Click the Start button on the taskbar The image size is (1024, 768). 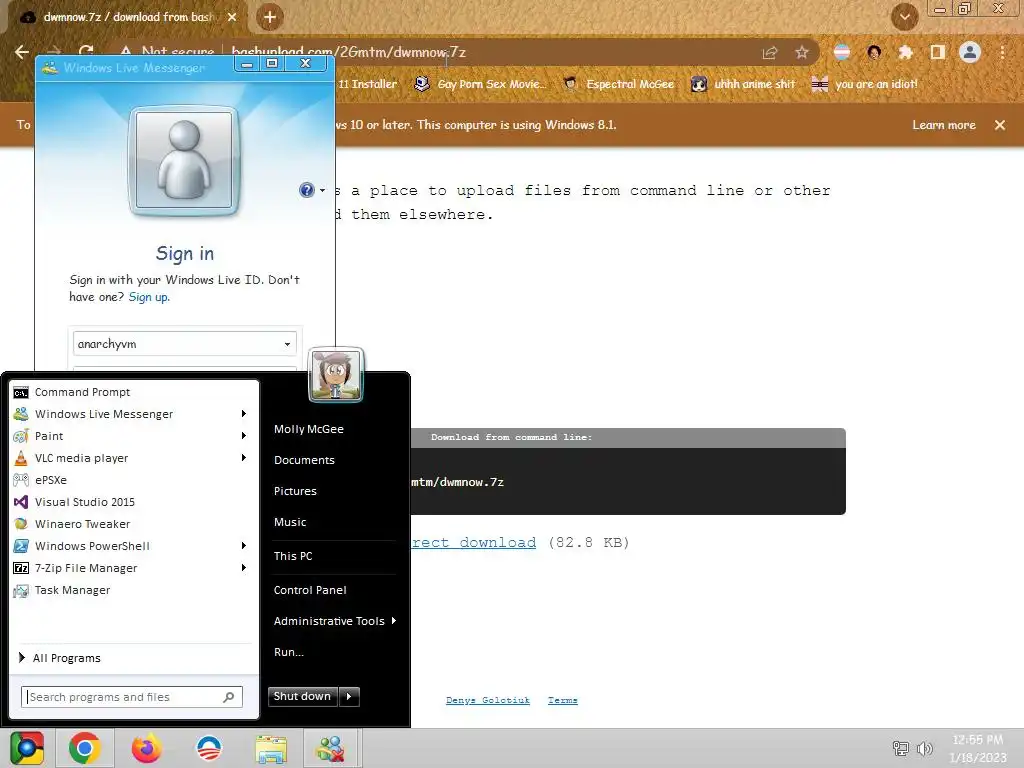click(x=27, y=748)
